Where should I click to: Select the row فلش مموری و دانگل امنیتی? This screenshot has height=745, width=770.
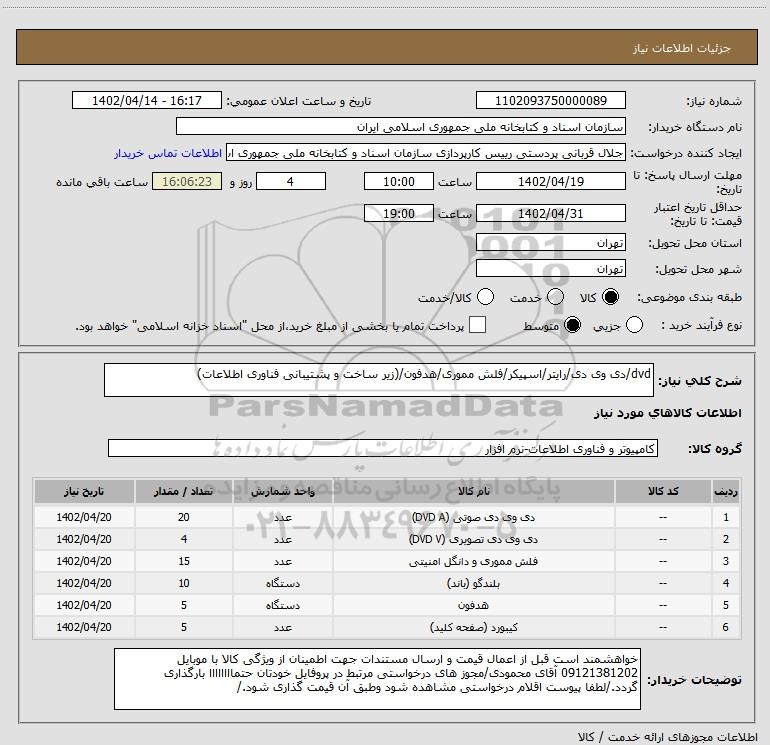[387, 561]
